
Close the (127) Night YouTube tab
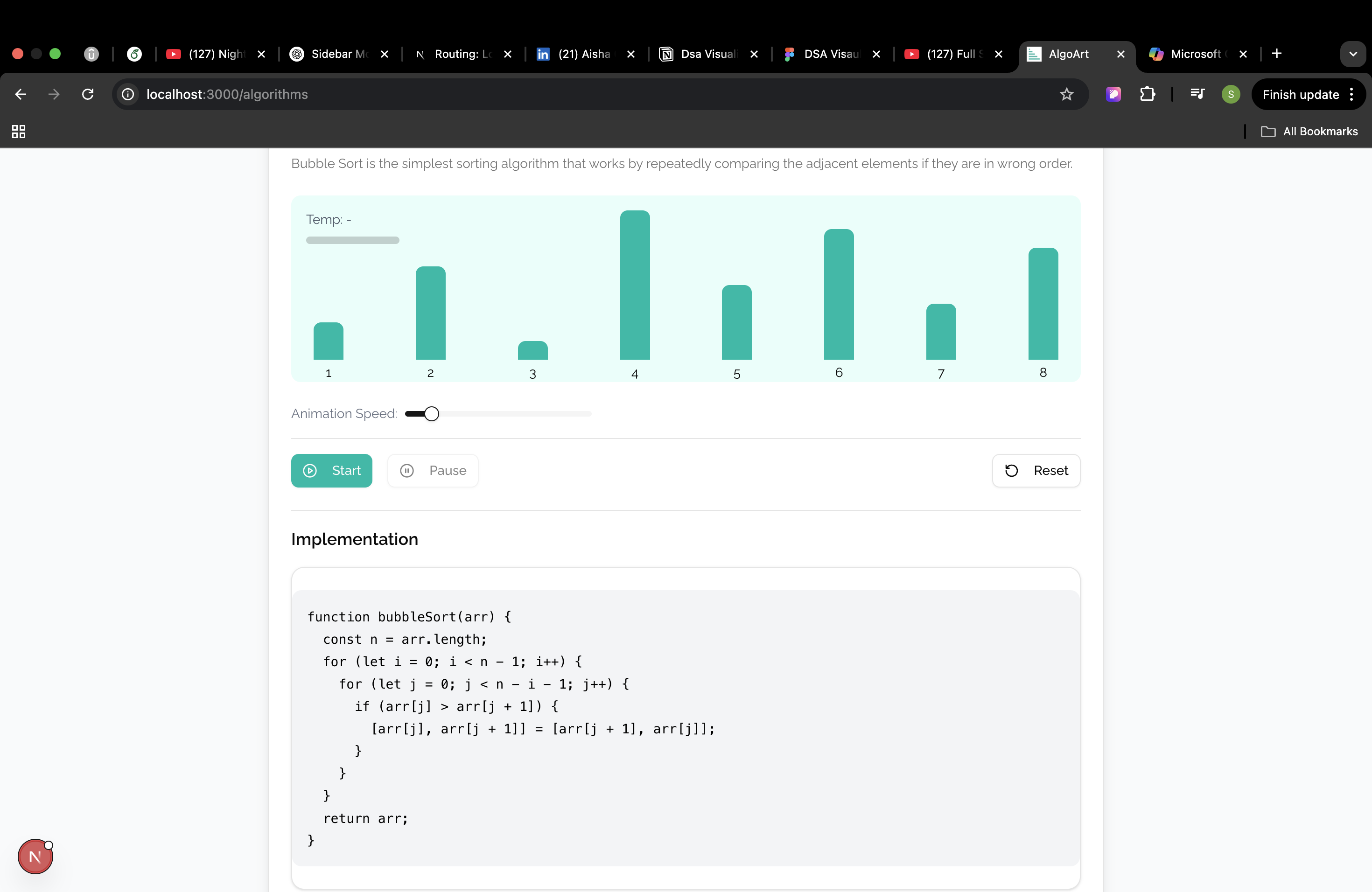261,54
